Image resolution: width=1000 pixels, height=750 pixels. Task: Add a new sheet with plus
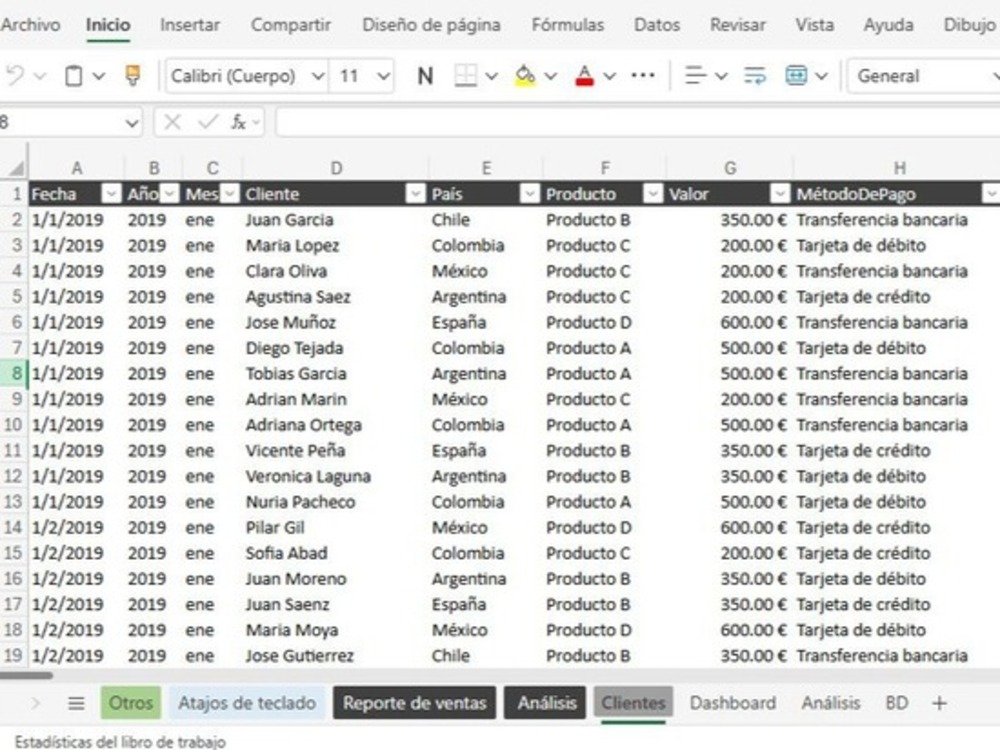point(939,703)
